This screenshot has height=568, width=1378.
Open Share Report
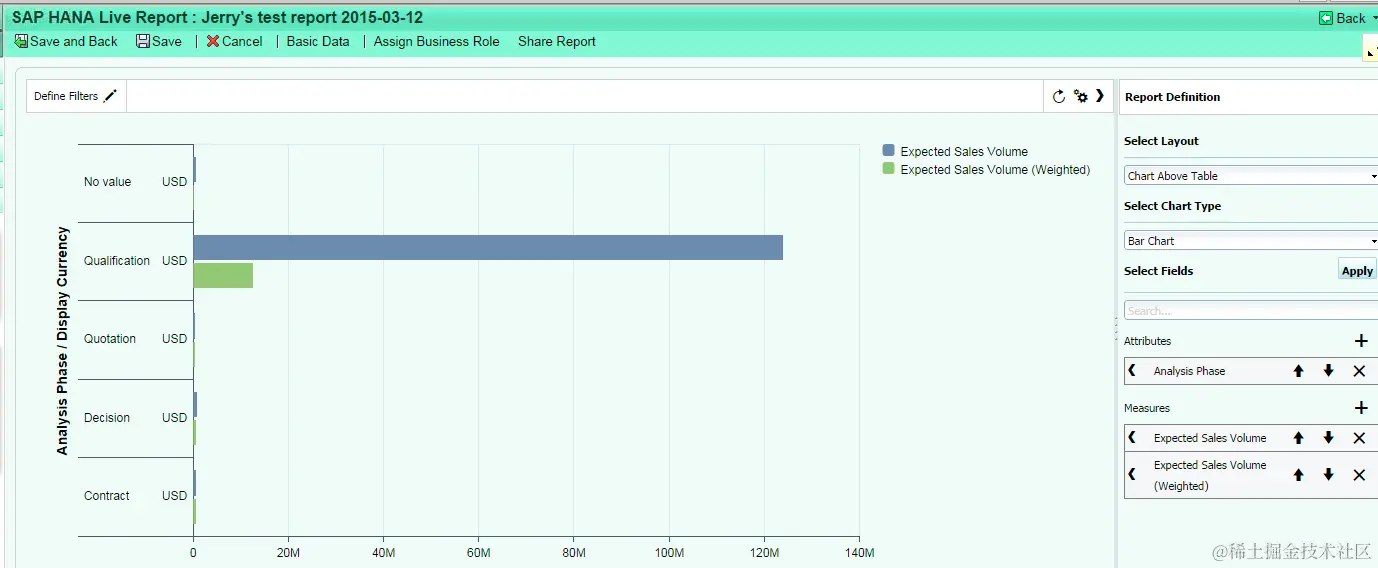coord(557,41)
